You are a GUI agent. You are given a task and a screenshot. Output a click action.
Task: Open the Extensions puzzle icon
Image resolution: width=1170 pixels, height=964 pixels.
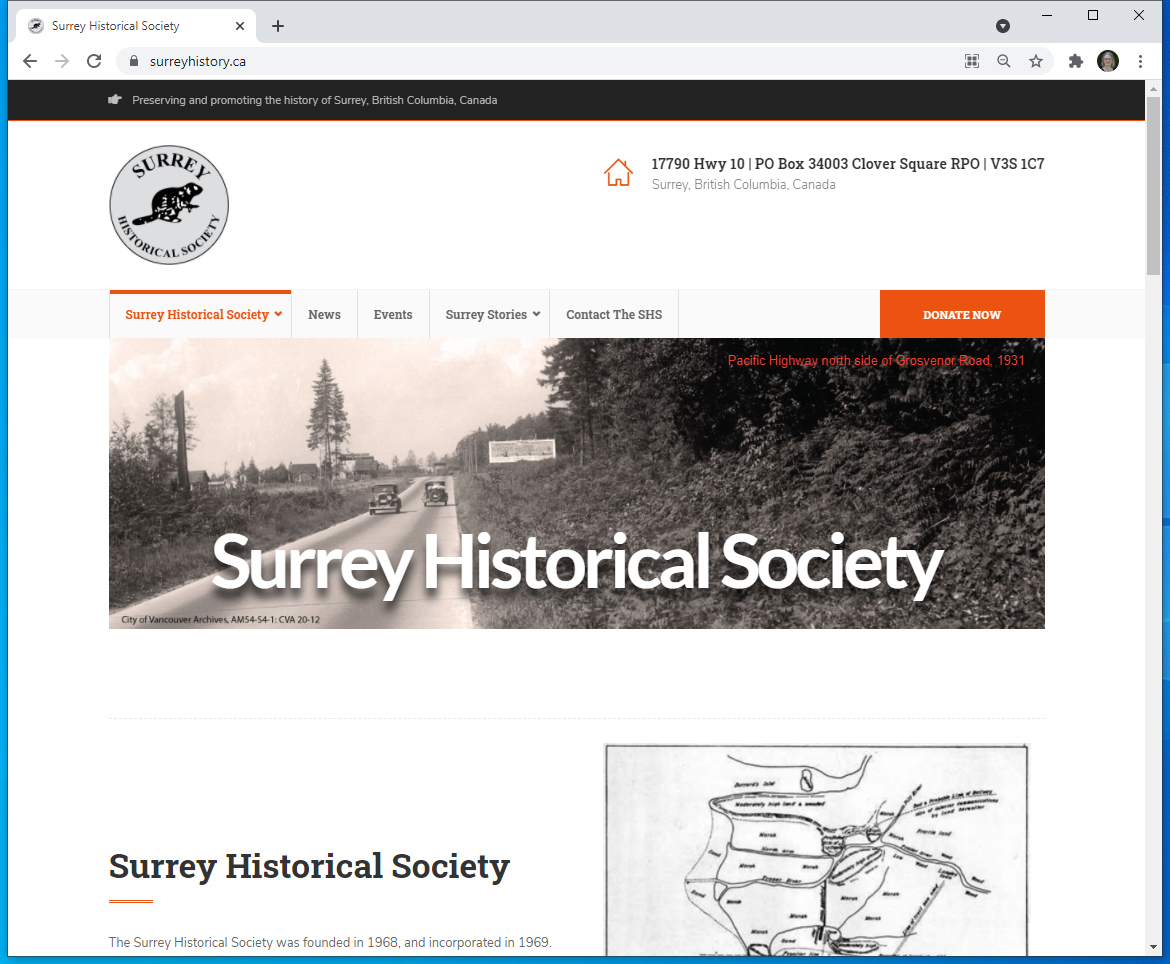click(x=1075, y=61)
